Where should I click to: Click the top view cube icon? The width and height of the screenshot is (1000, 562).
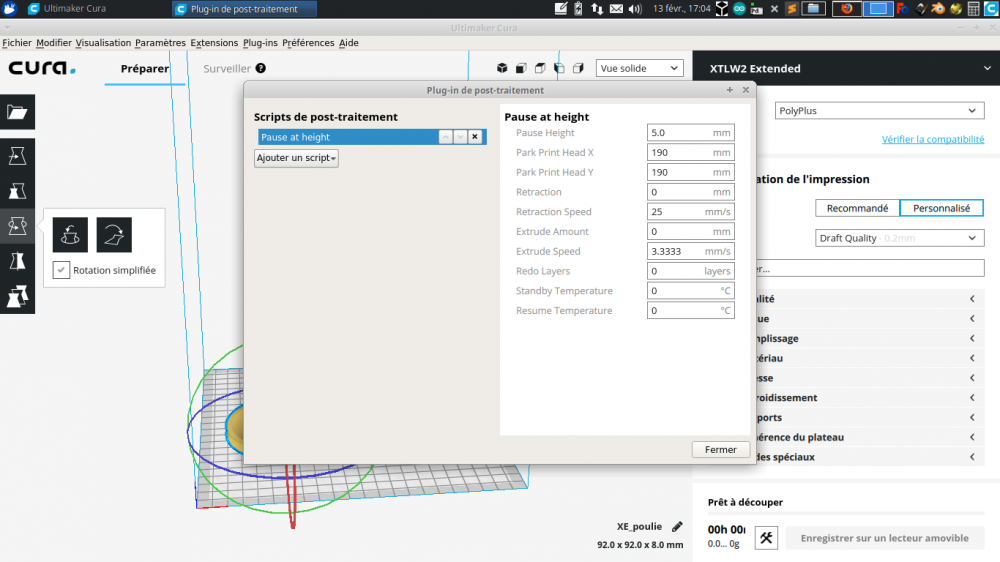pyautogui.click(x=540, y=68)
